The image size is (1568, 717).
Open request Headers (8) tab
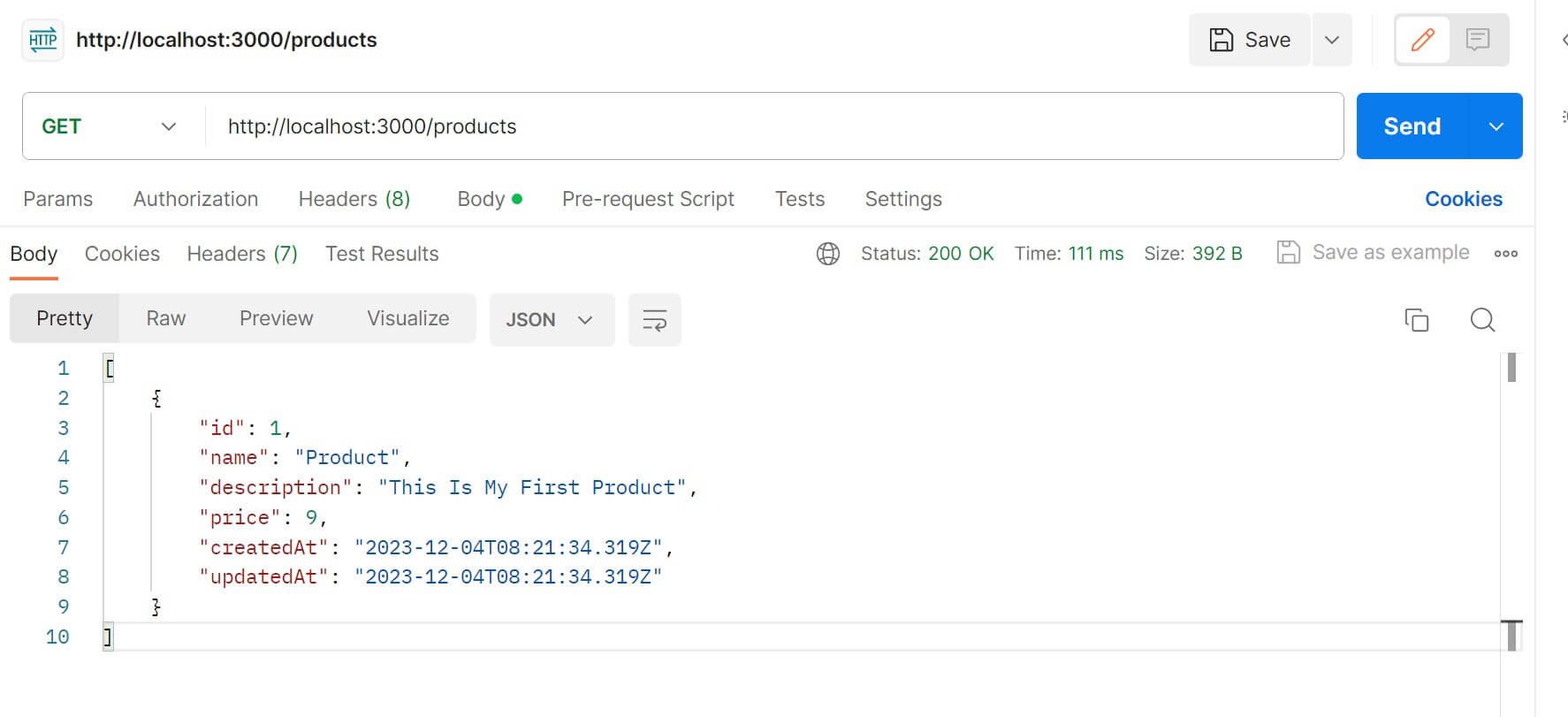[x=354, y=199]
